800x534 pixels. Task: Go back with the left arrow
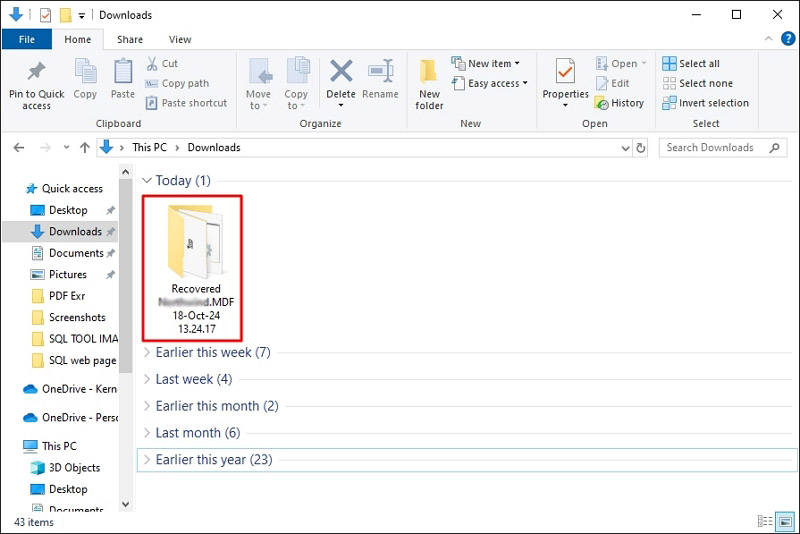[x=19, y=148]
